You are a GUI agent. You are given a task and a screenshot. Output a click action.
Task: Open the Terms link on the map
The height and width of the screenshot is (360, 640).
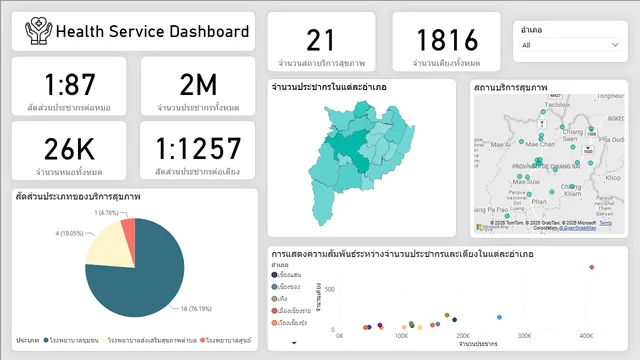point(605,223)
